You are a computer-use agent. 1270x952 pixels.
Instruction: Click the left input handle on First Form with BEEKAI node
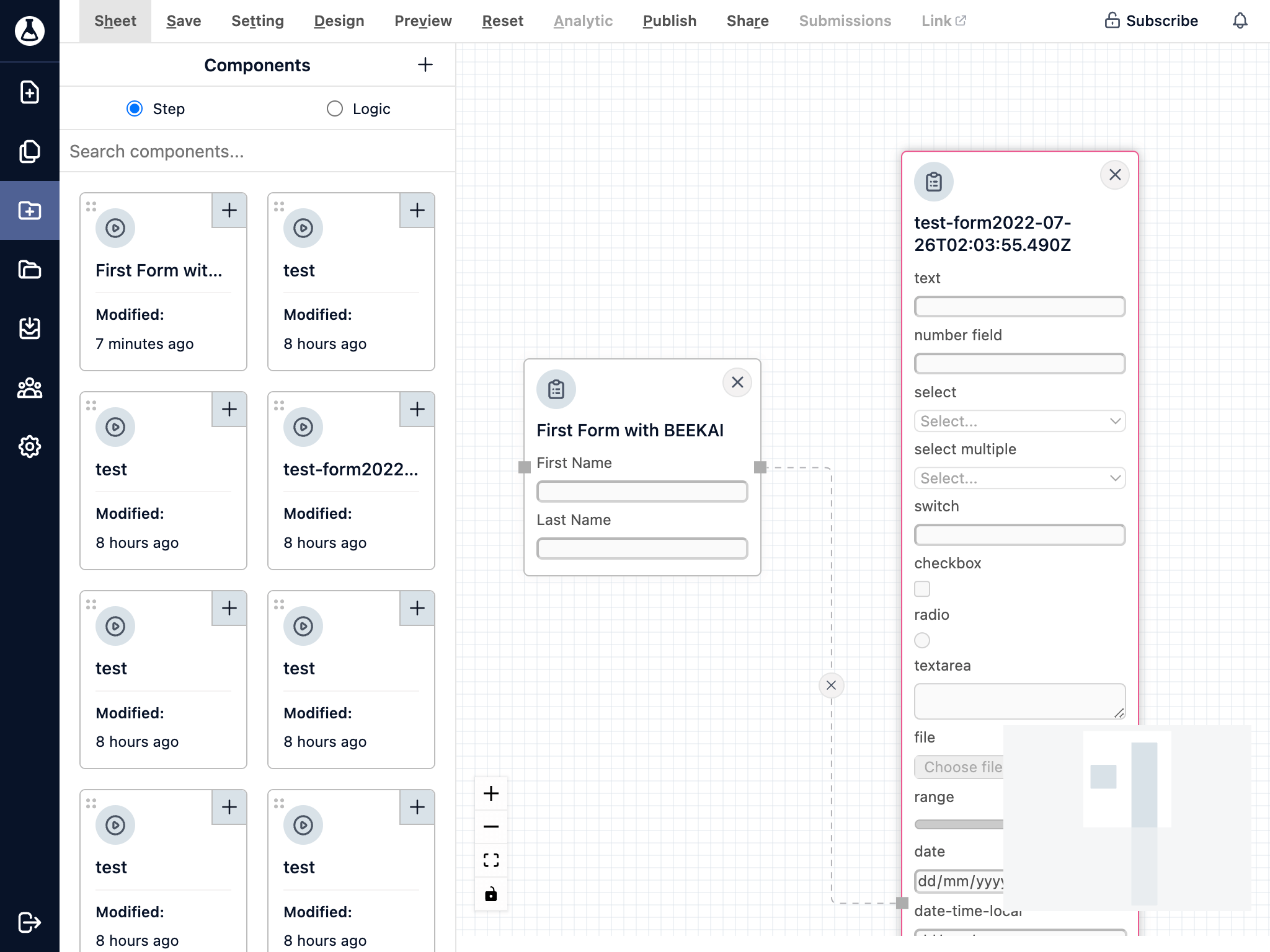[525, 467]
